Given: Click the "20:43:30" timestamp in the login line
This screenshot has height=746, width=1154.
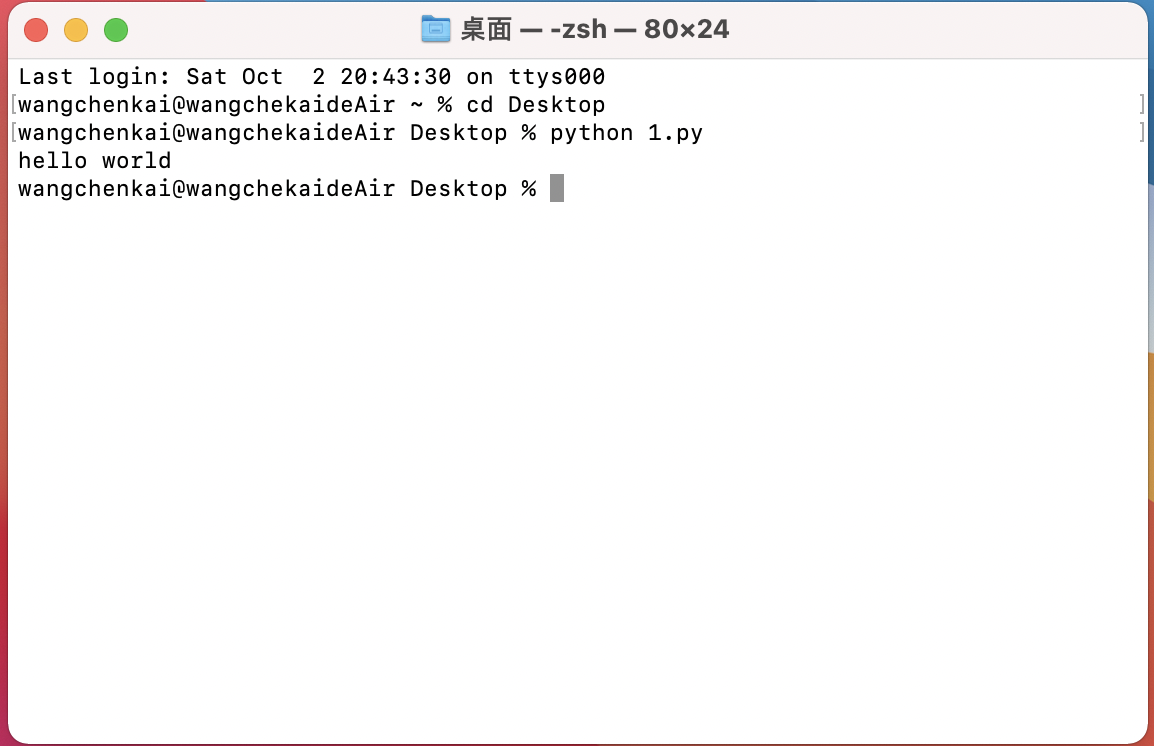Looking at the screenshot, I should click(396, 77).
